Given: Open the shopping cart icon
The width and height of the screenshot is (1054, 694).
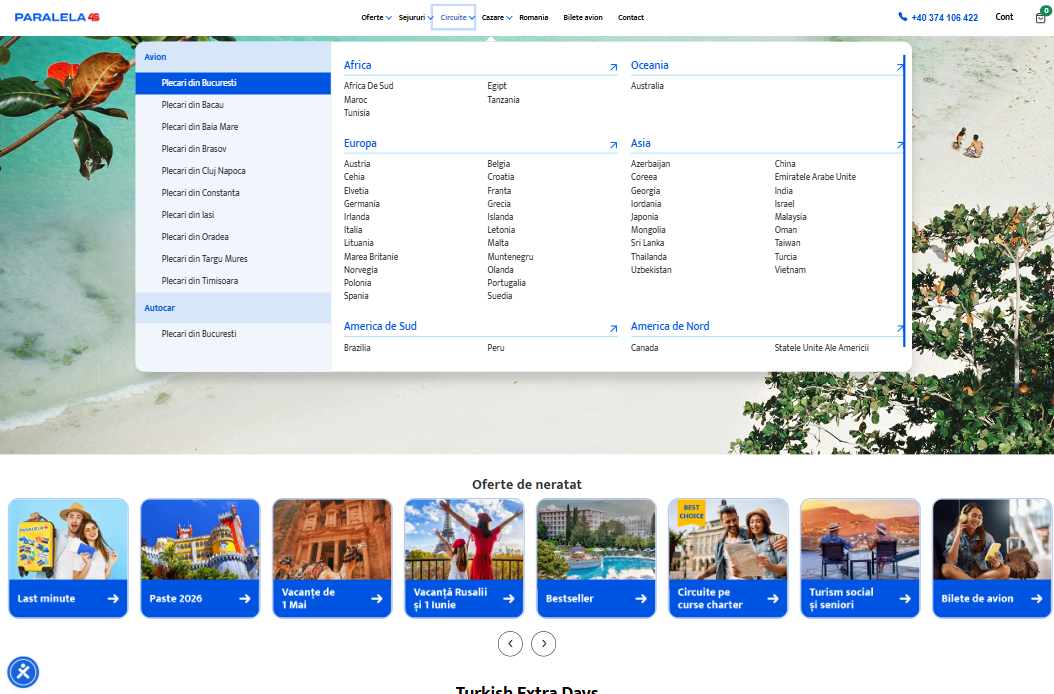Looking at the screenshot, I should click(x=1041, y=17).
